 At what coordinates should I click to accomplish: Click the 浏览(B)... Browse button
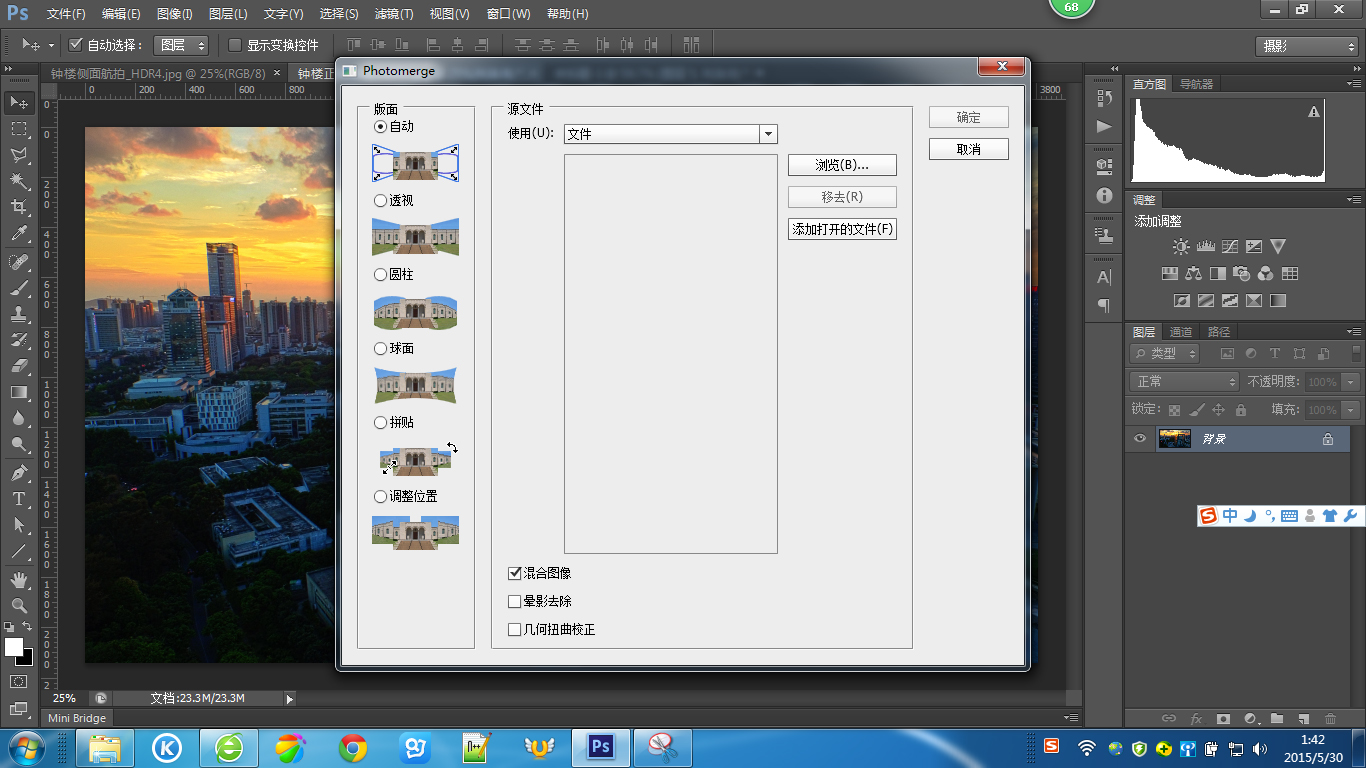[842, 165]
